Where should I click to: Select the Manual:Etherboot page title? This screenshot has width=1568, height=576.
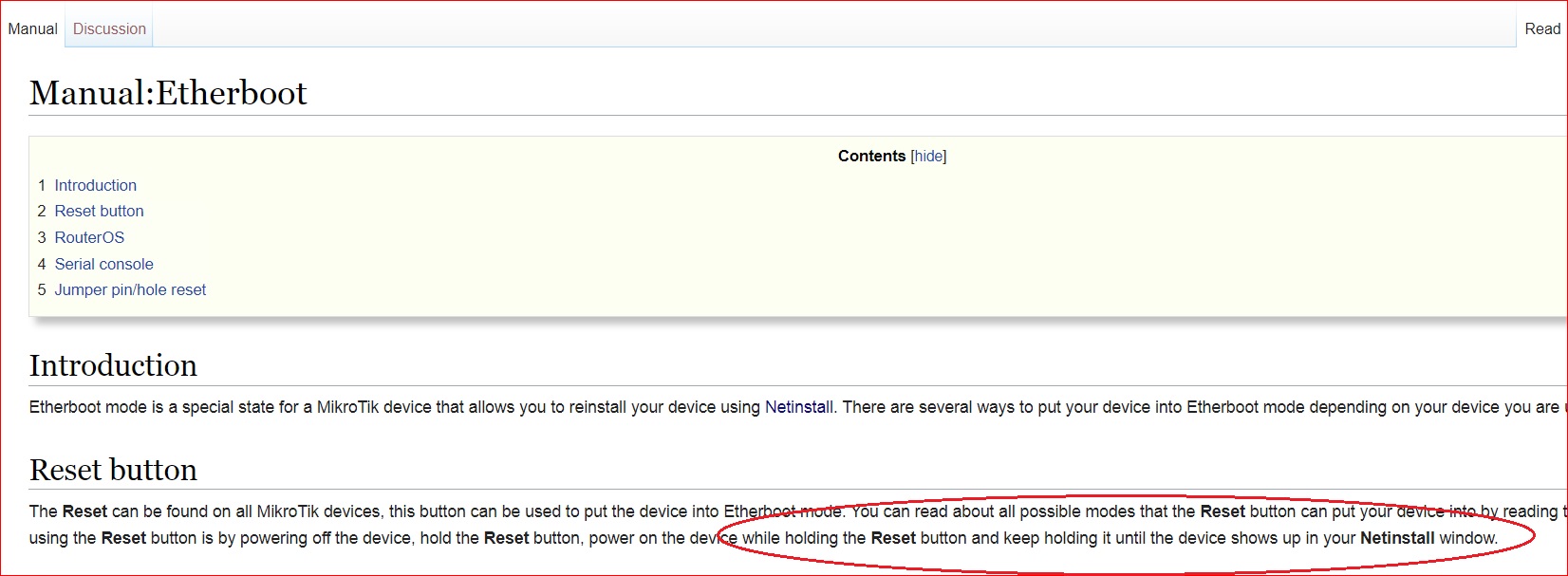(168, 93)
